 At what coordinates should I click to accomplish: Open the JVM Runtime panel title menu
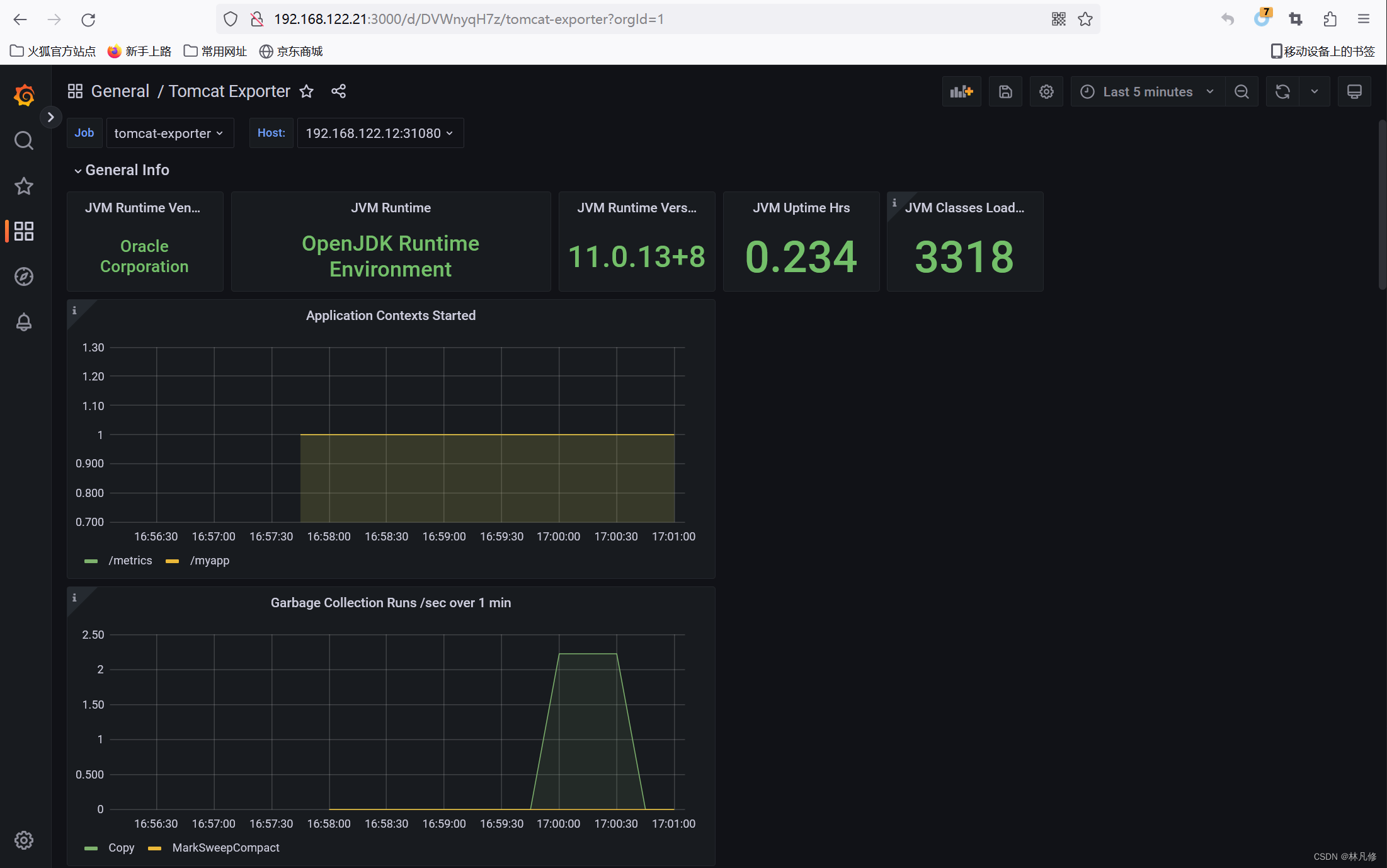coord(391,208)
